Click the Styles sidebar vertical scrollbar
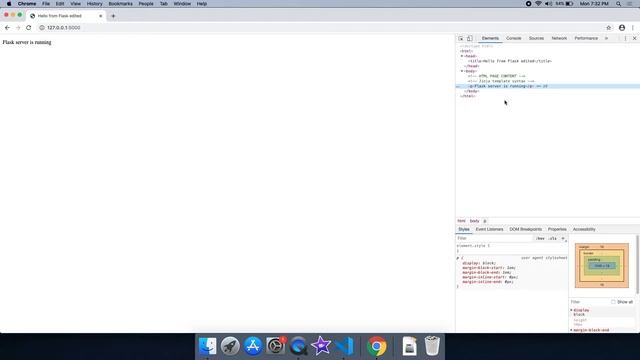Image resolution: width=640 pixels, height=360 pixels. (x=637, y=264)
